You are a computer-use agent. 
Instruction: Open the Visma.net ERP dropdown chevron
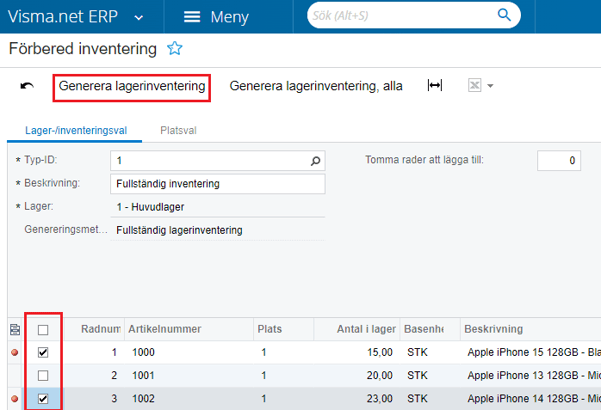coord(139,18)
